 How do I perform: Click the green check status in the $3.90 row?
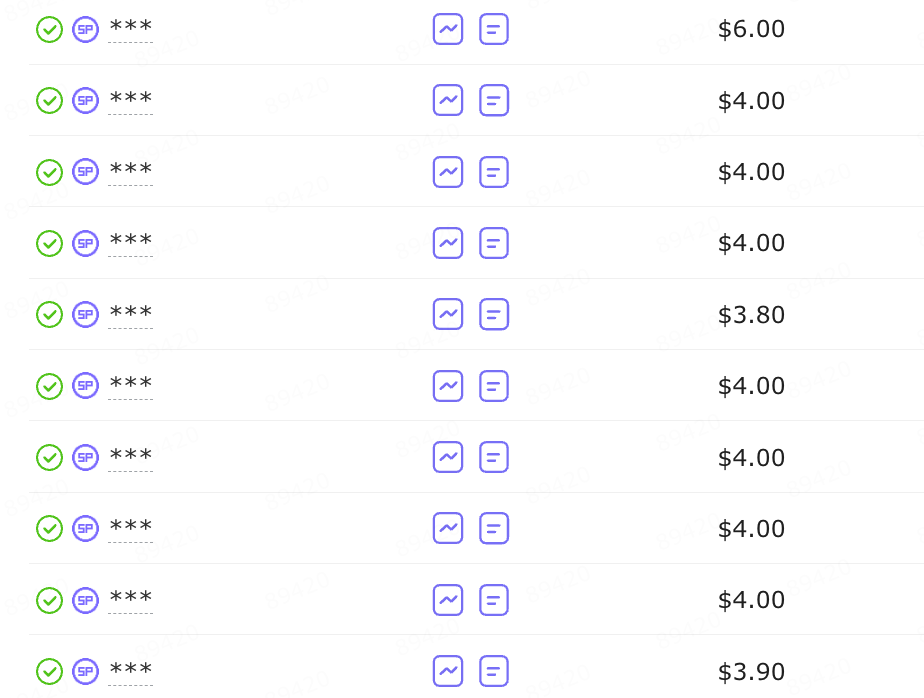click(x=50, y=671)
